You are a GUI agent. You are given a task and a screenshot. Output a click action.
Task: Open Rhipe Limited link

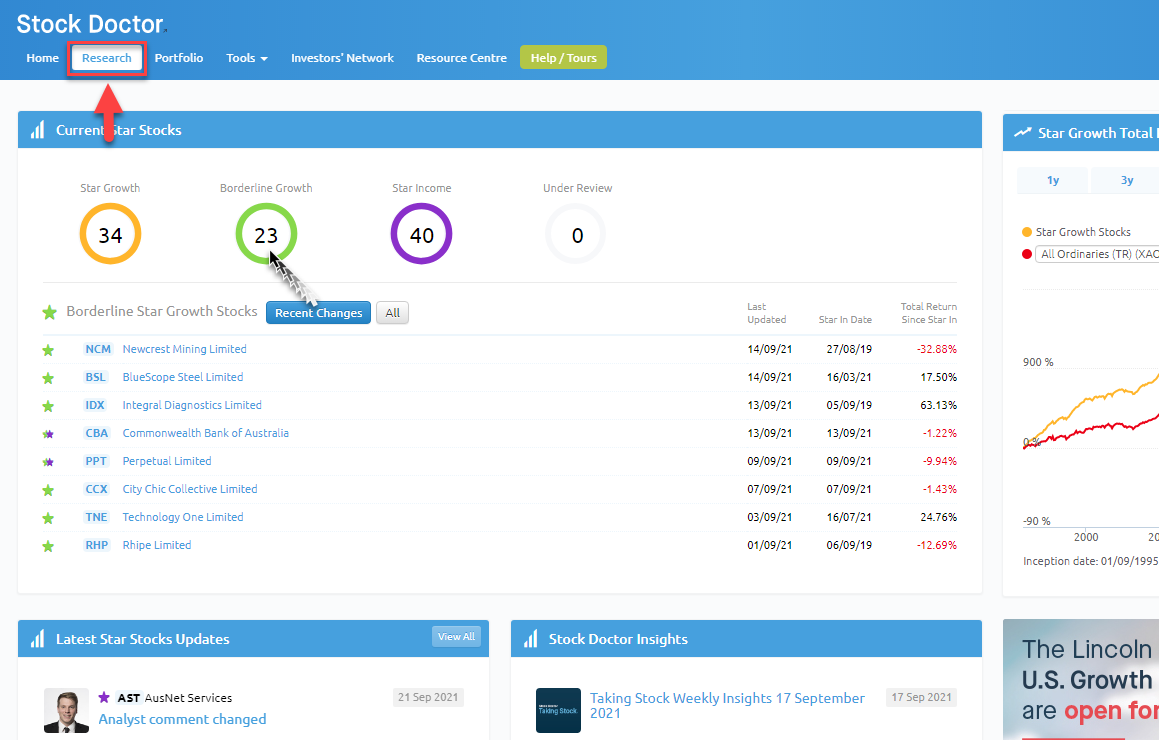click(x=157, y=546)
